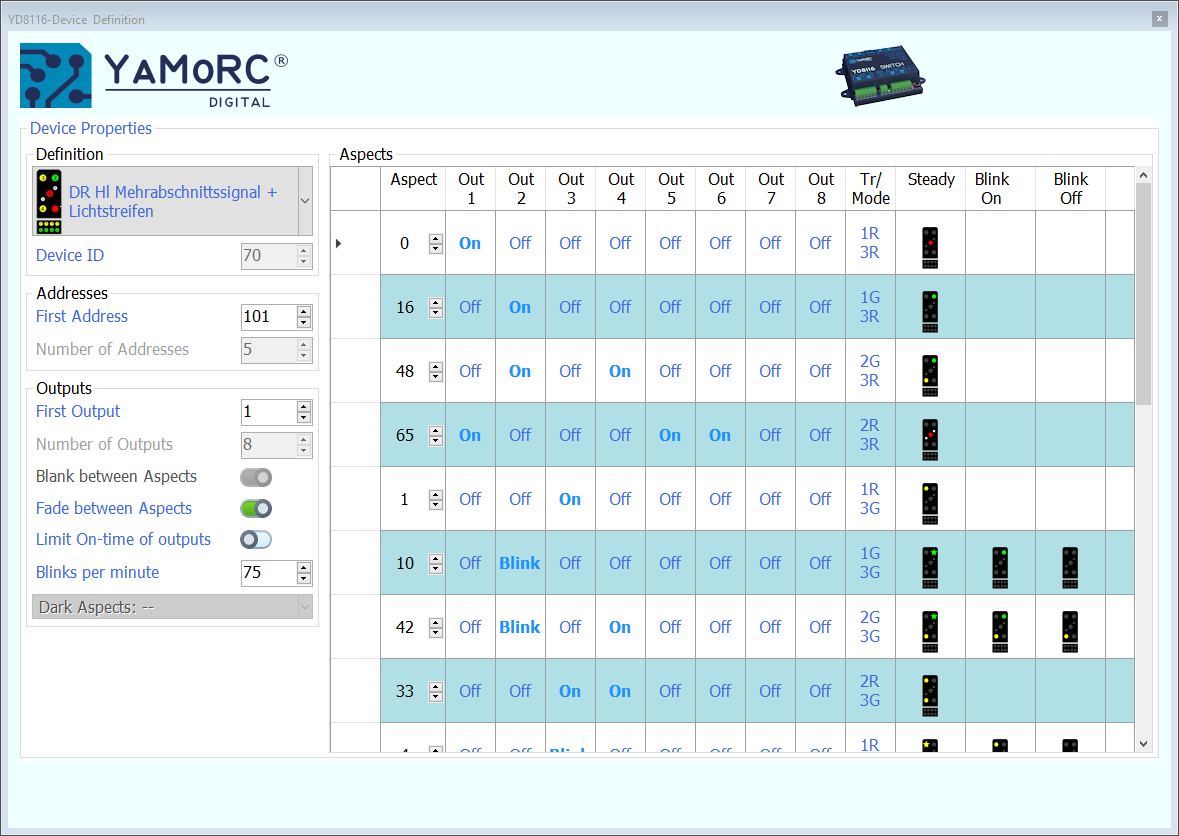The image size is (1179, 836).
Task: Click the aspects table scroll-up arrow
Action: pyautogui.click(x=1143, y=175)
